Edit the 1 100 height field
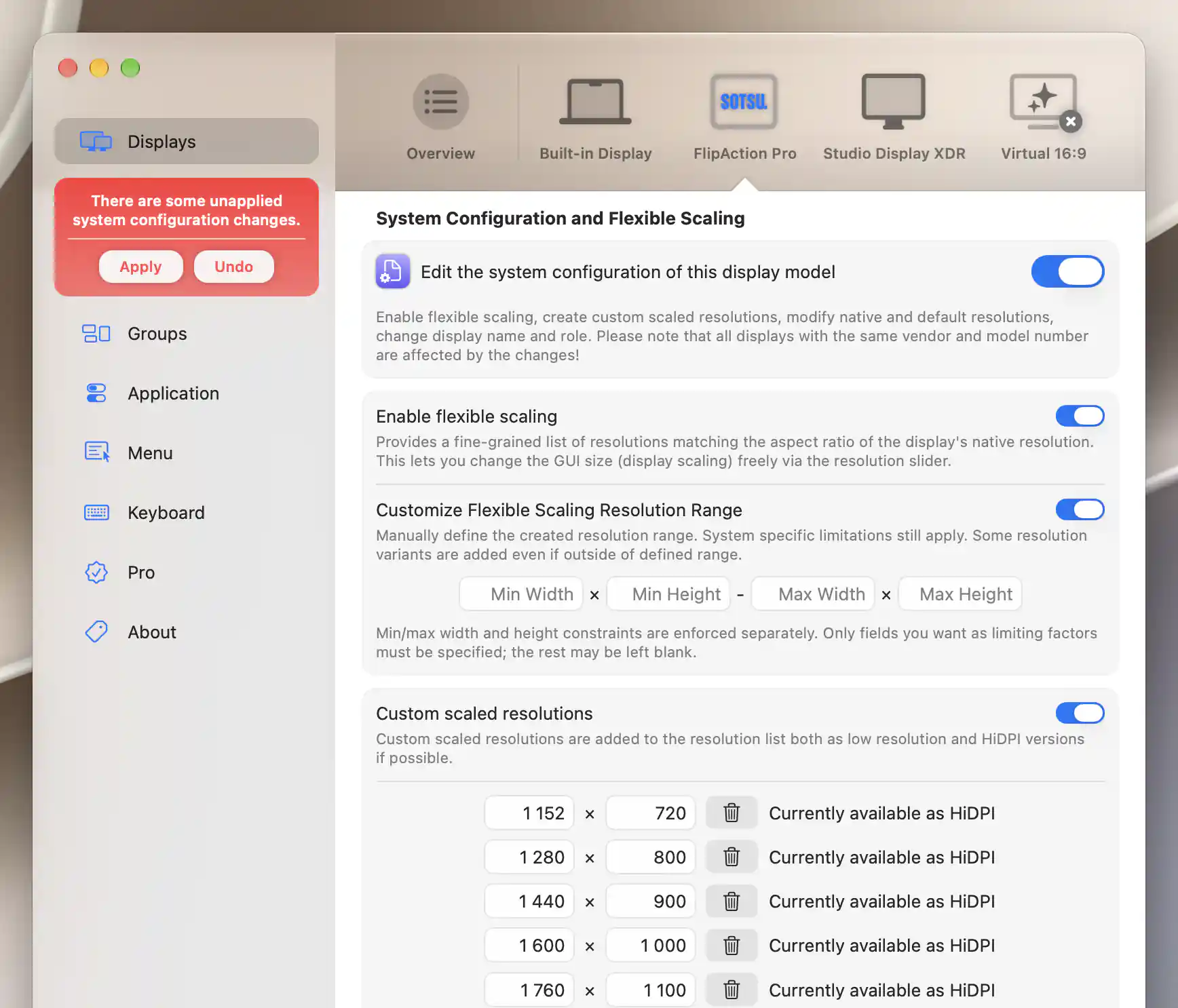Viewport: 1178px width, 1008px height. pos(651,990)
